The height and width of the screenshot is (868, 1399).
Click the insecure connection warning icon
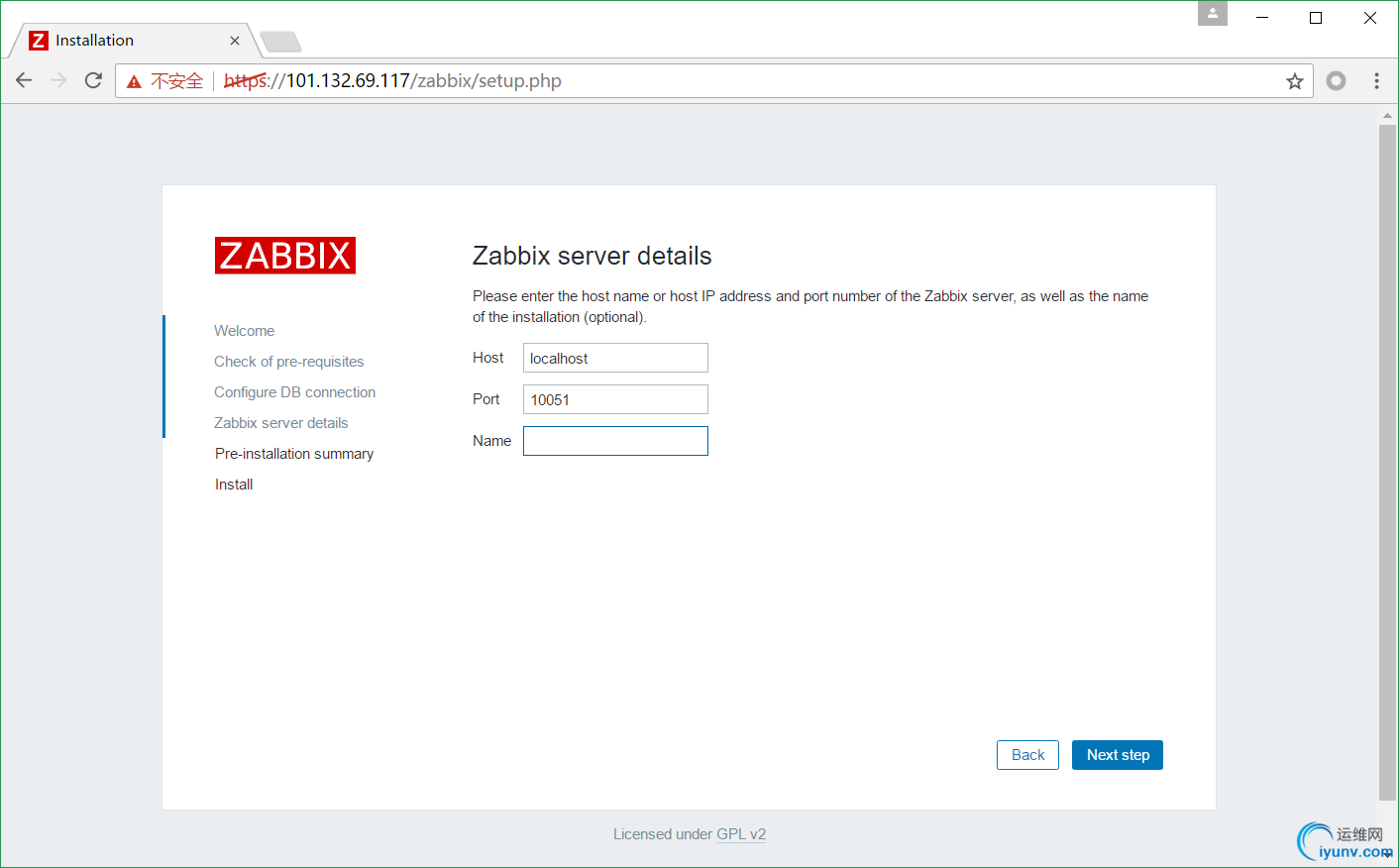(134, 81)
